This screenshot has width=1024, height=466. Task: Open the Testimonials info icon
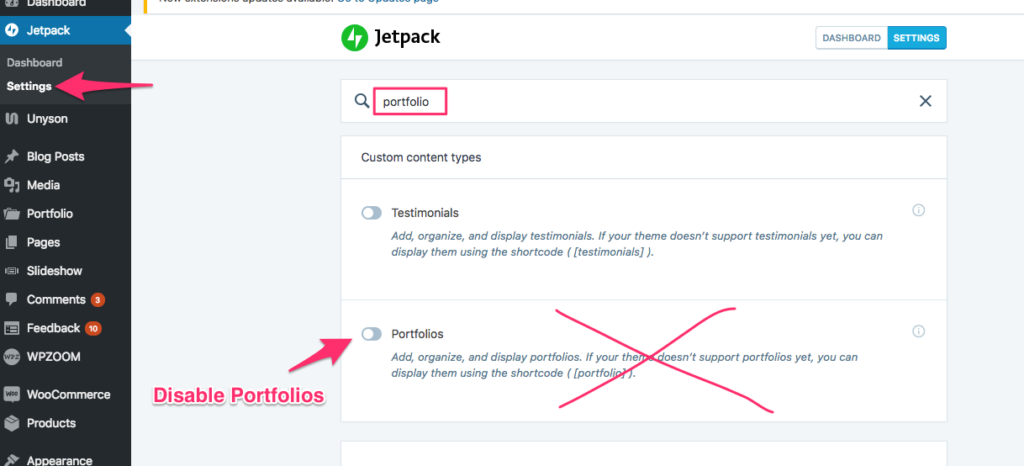919,211
